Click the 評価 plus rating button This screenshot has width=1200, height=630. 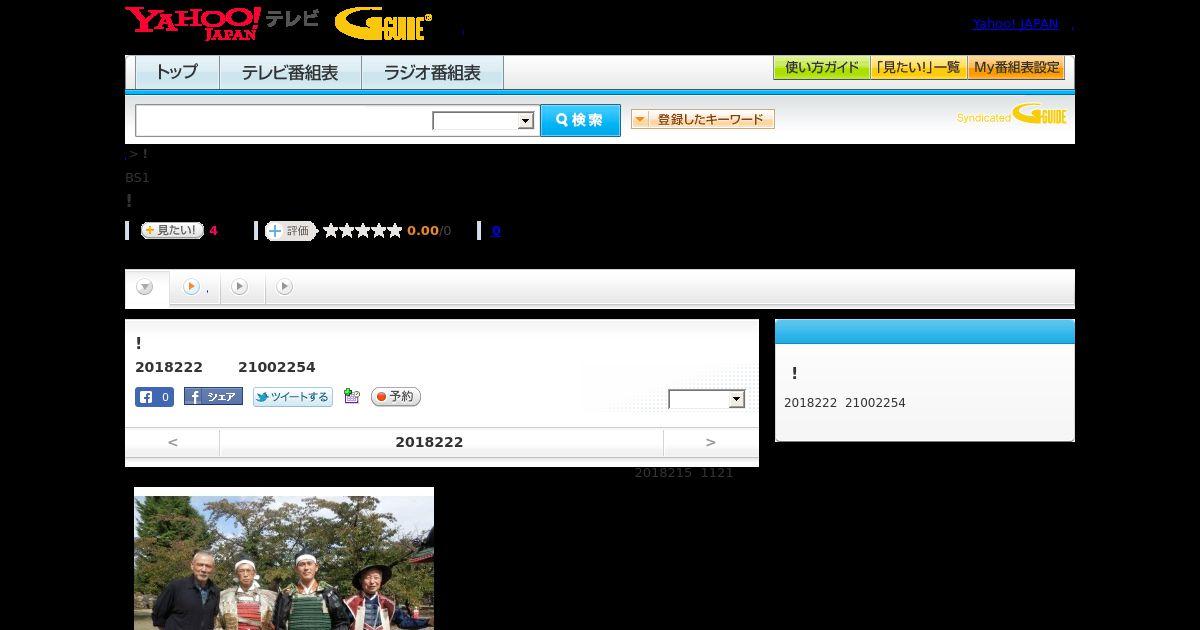(x=290, y=231)
